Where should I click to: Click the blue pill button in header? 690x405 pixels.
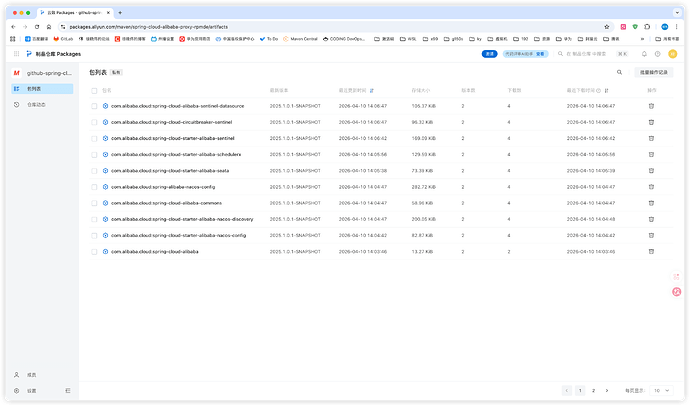tap(489, 54)
